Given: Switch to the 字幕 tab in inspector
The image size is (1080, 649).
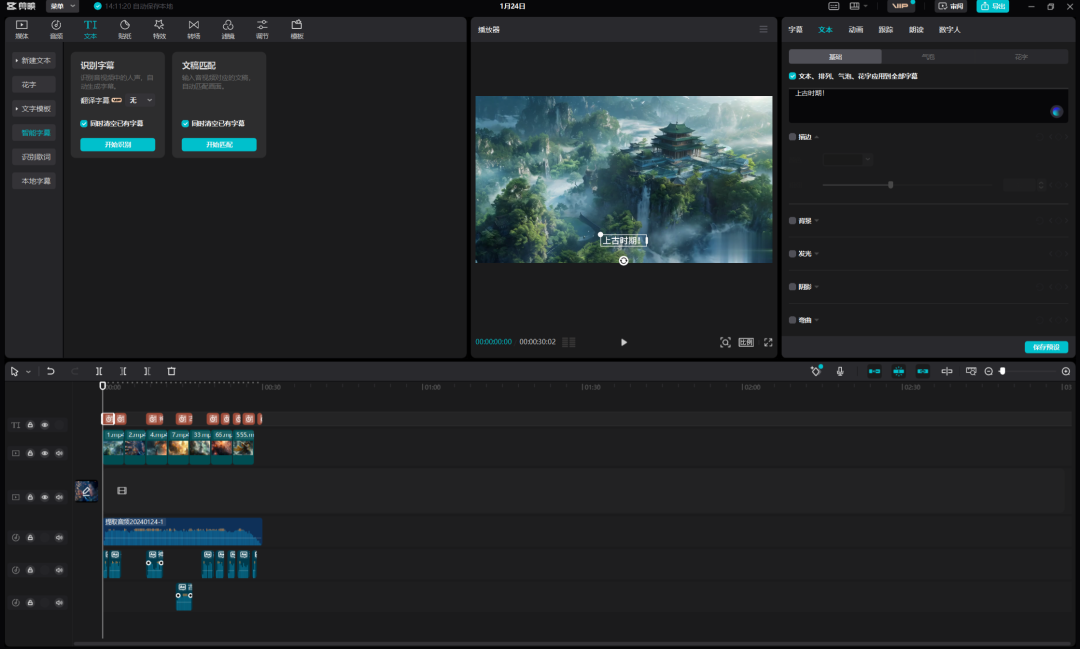Looking at the screenshot, I should (x=796, y=30).
